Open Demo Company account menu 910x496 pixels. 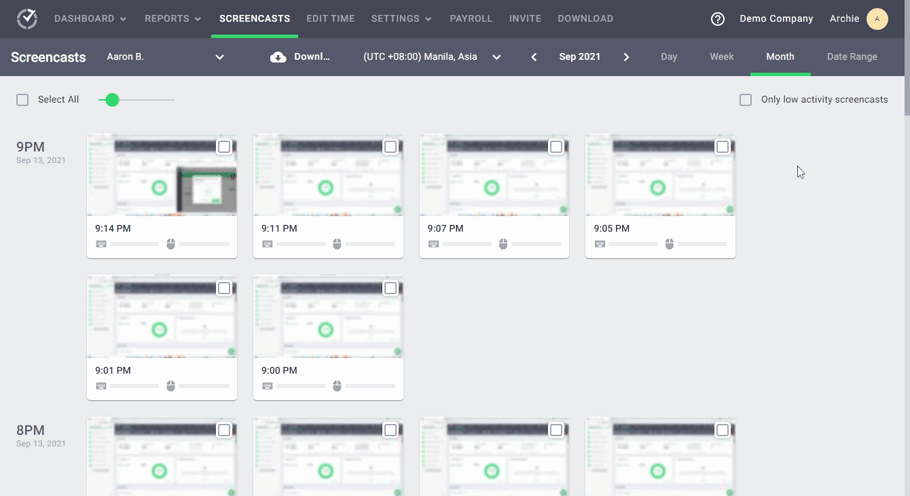click(x=776, y=19)
